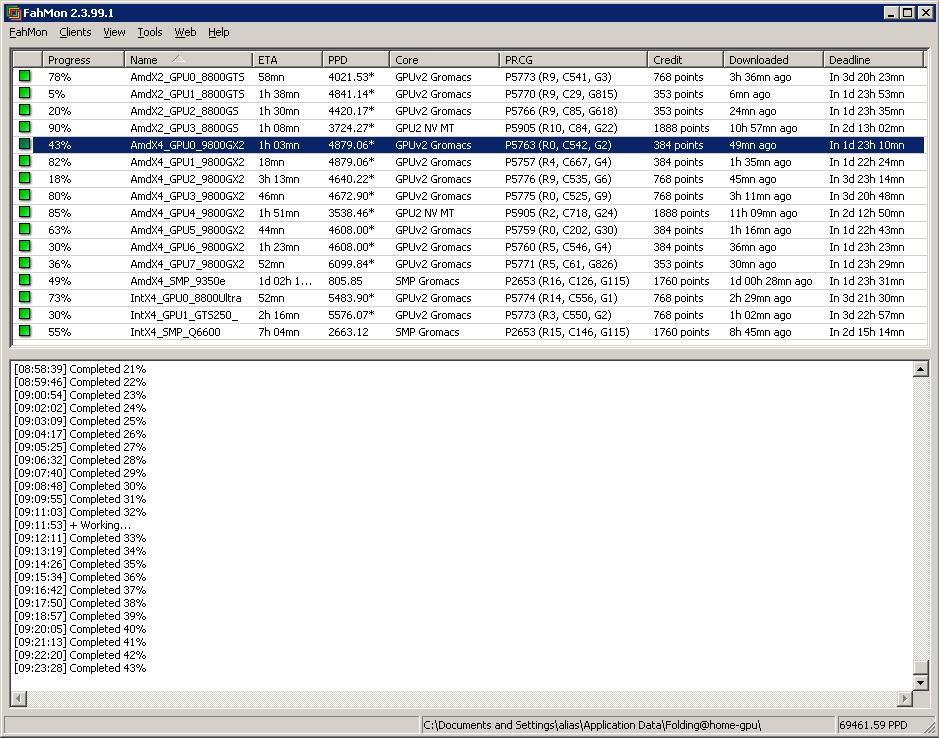Click log line + Working...

pos(72,525)
